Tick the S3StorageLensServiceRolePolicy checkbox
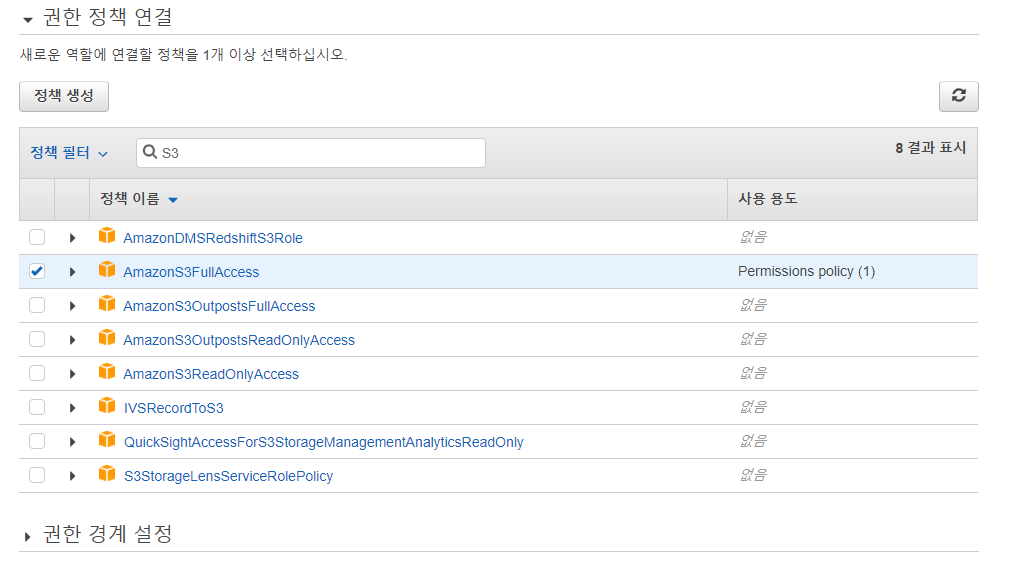Image resolution: width=1009 pixels, height=563 pixels. tap(37, 476)
